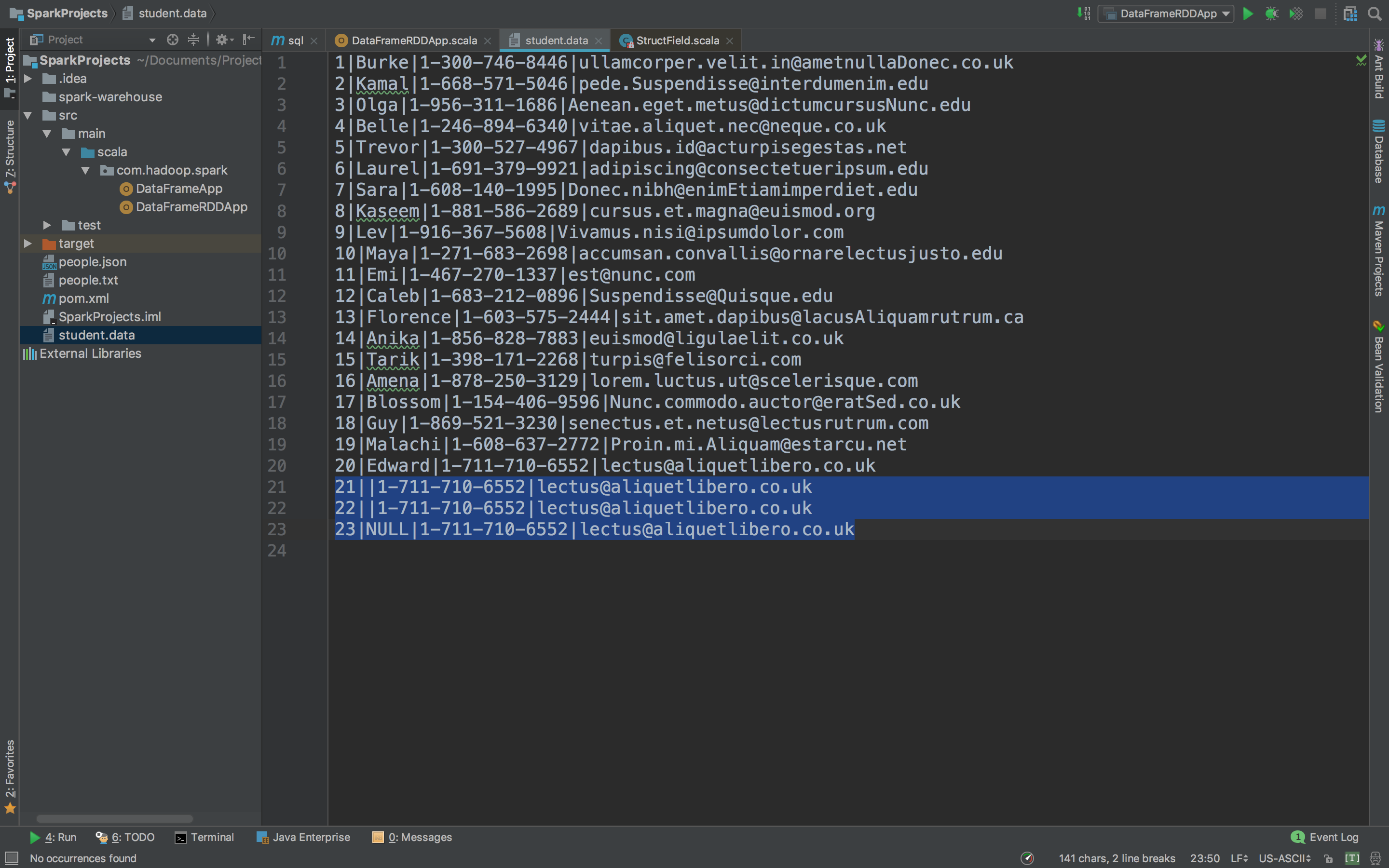
Task: Click the SparkProjects breadcrumb
Action: (x=59, y=13)
